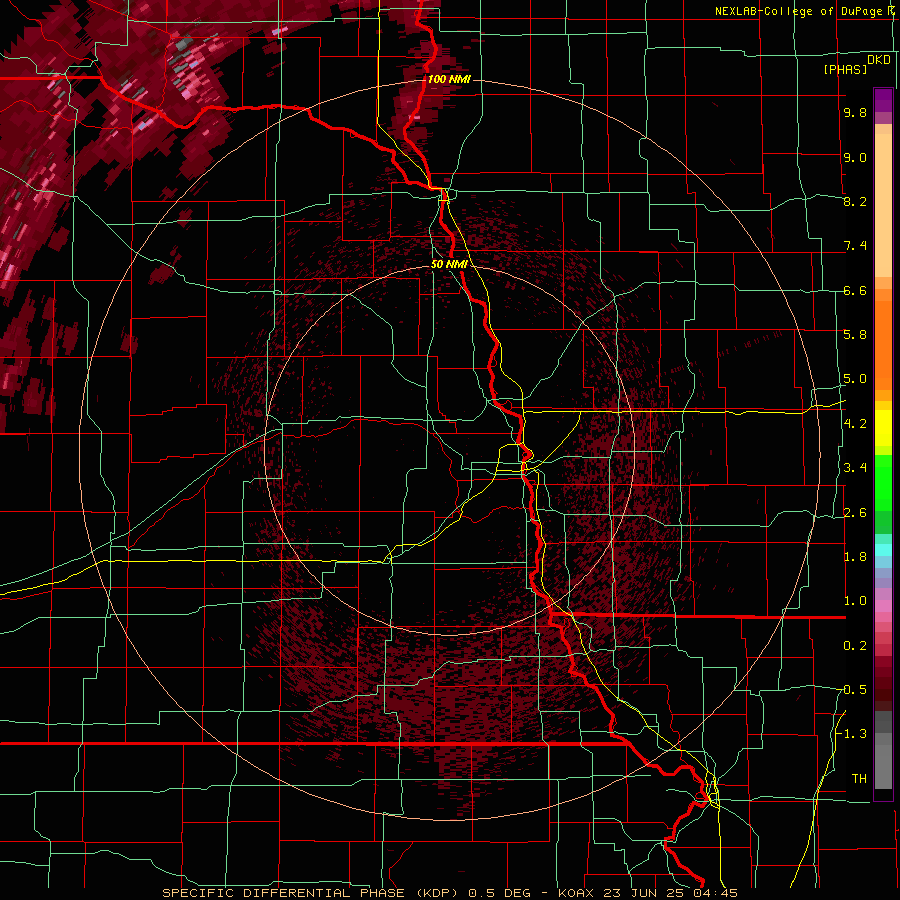This screenshot has height=900, width=900.
Task: Click the purple top segment of the color bar
Action: pos(883,100)
